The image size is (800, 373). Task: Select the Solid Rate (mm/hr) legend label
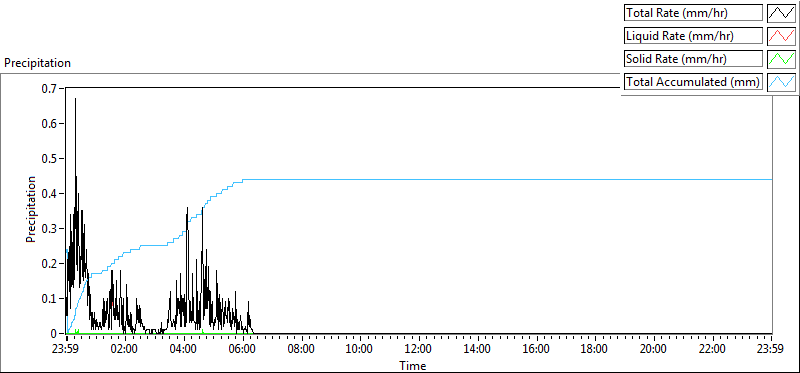(x=693, y=59)
